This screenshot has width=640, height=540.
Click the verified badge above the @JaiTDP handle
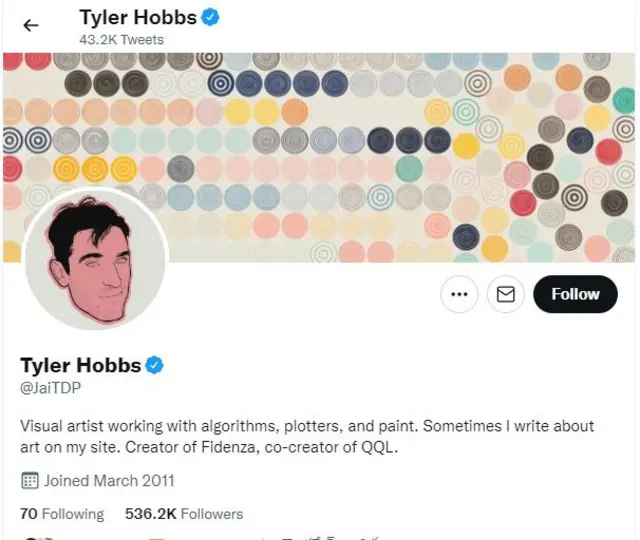pyautogui.click(x=155, y=365)
